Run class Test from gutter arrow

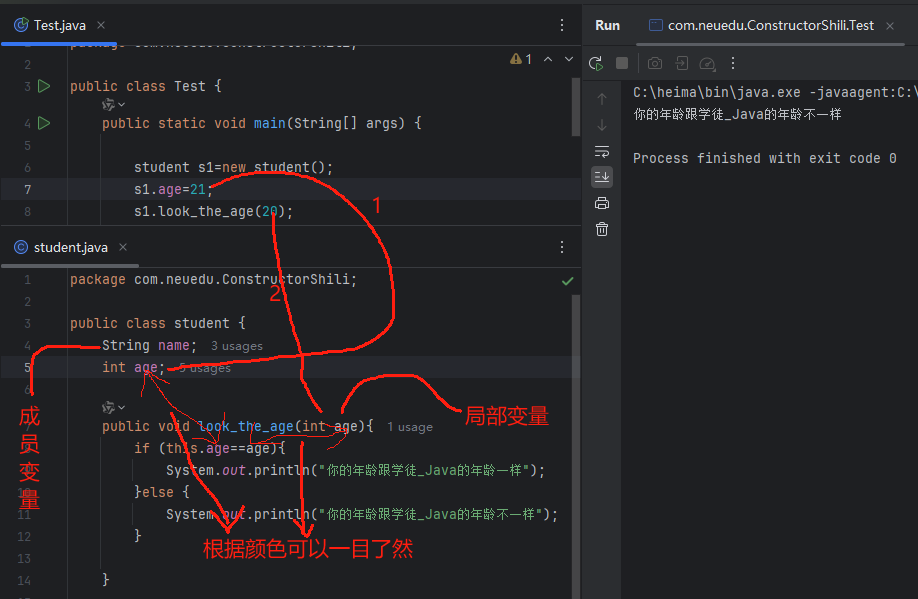[x=44, y=86]
